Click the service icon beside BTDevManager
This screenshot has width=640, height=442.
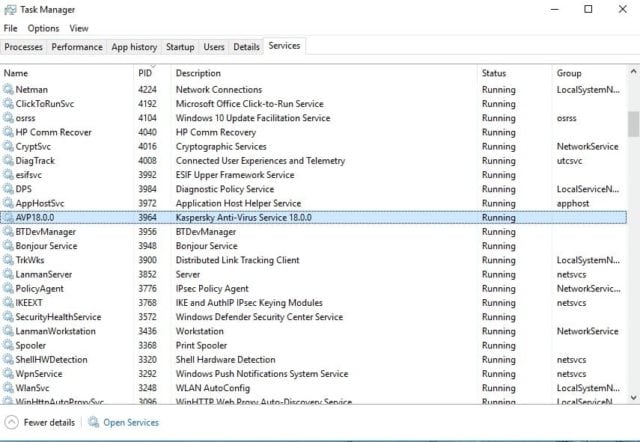8,231
